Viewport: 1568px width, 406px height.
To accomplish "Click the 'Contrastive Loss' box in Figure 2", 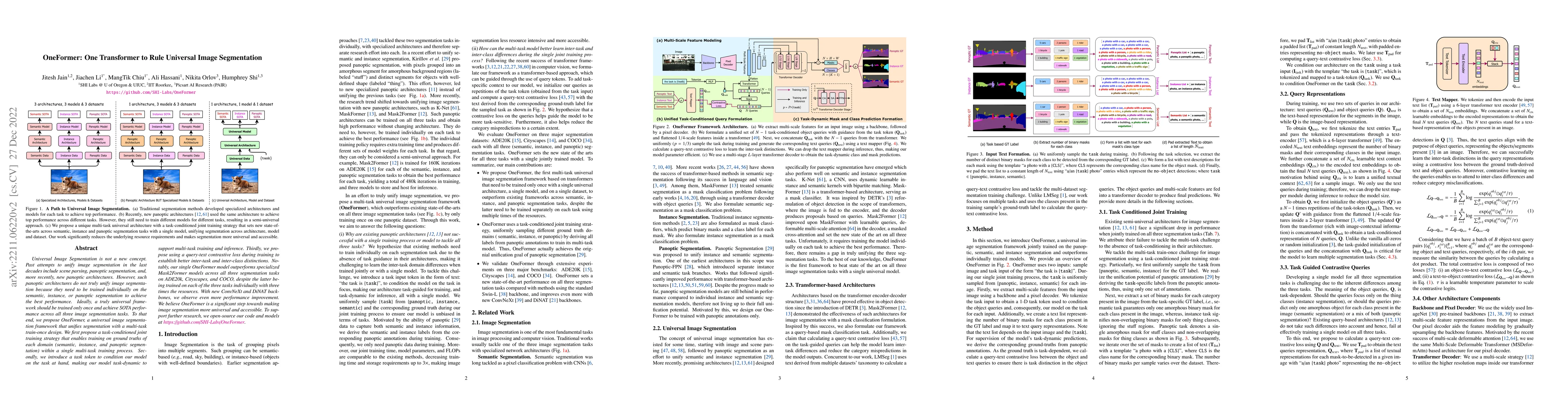I will 719,105.
